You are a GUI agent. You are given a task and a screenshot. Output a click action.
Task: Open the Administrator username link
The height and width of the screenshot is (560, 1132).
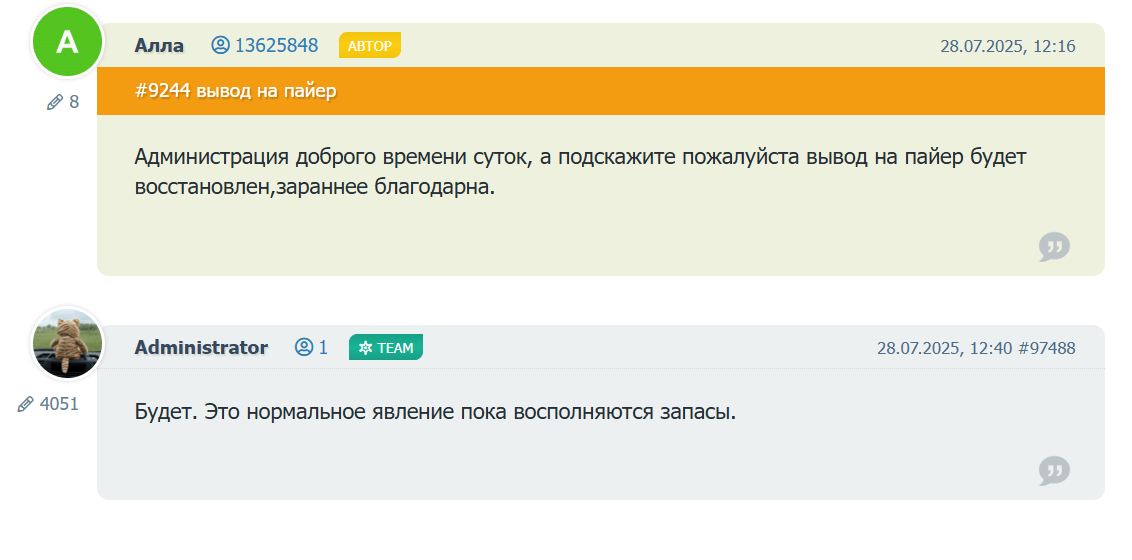[x=201, y=347]
